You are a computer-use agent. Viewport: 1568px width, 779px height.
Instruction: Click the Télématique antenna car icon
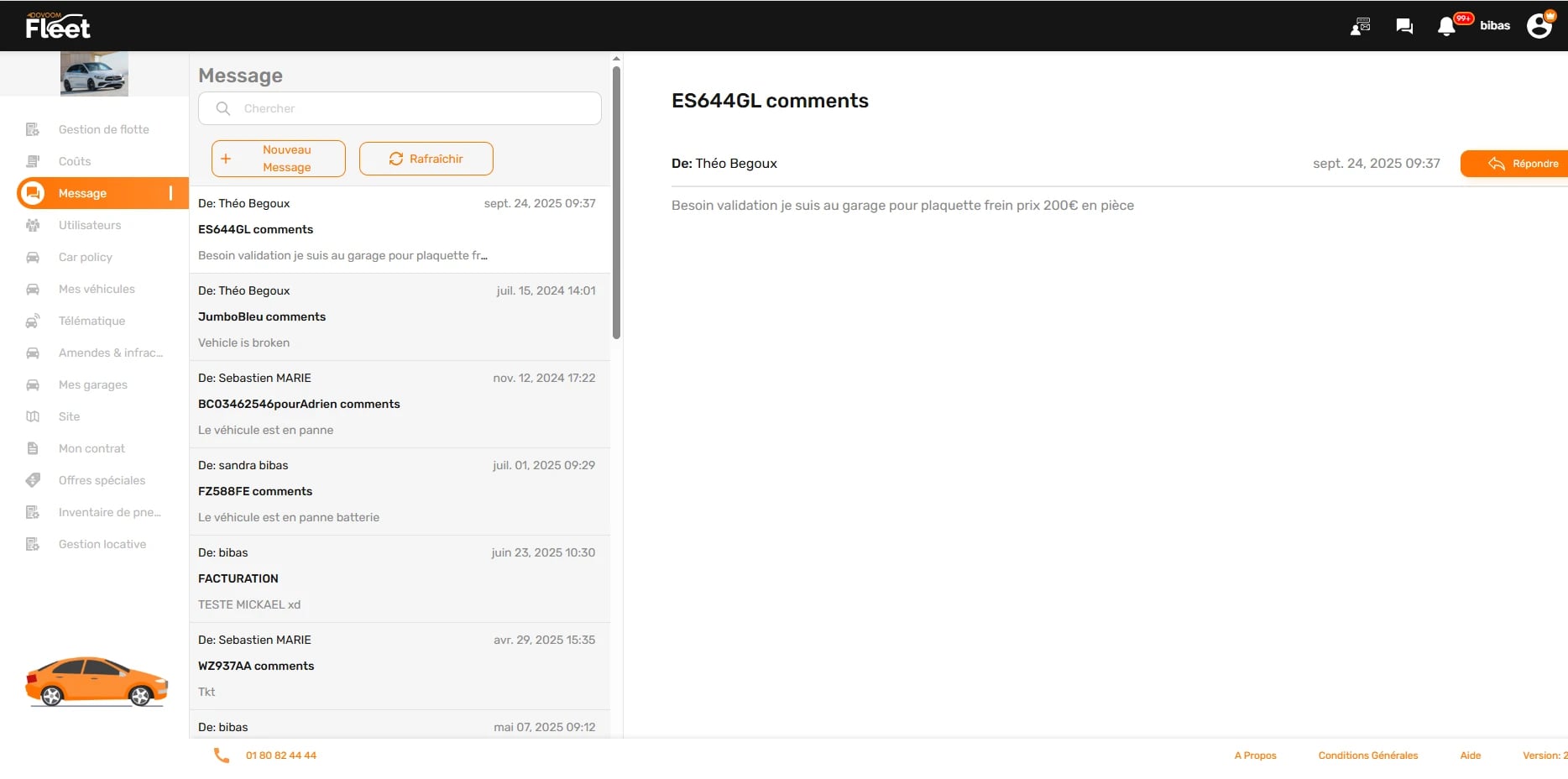pos(32,321)
